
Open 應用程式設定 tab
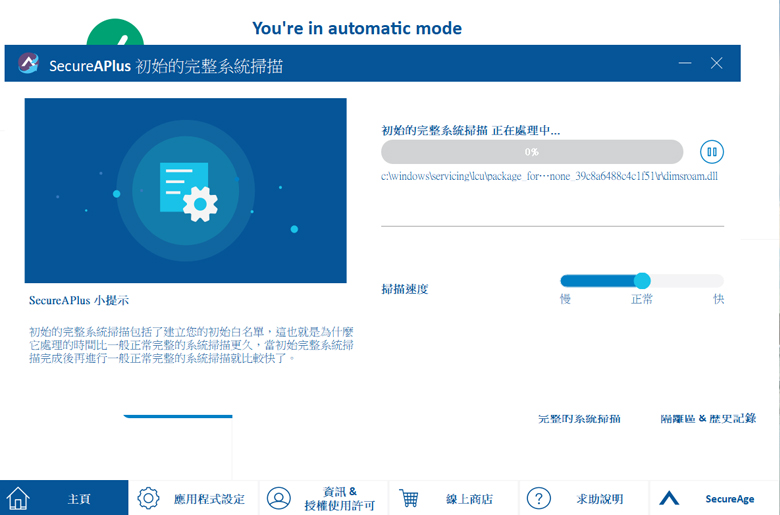click(194, 498)
